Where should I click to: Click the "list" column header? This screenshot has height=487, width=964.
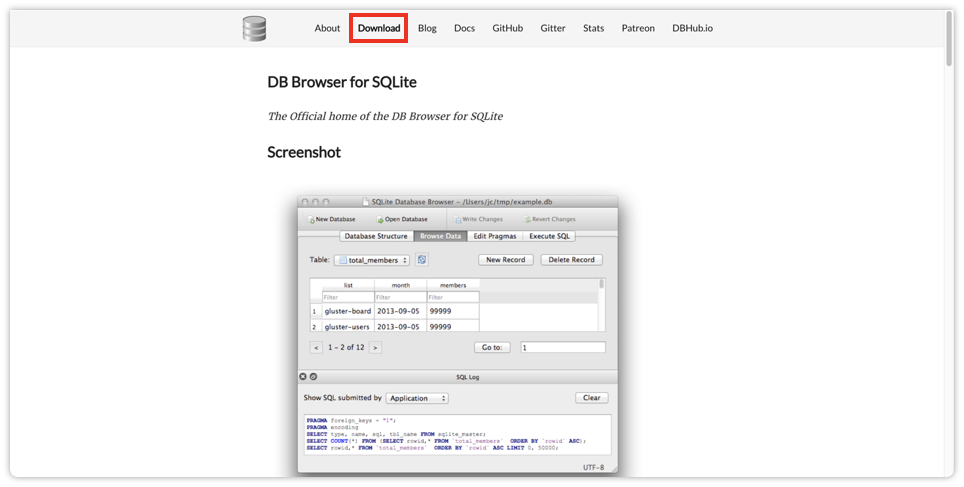tap(348, 285)
